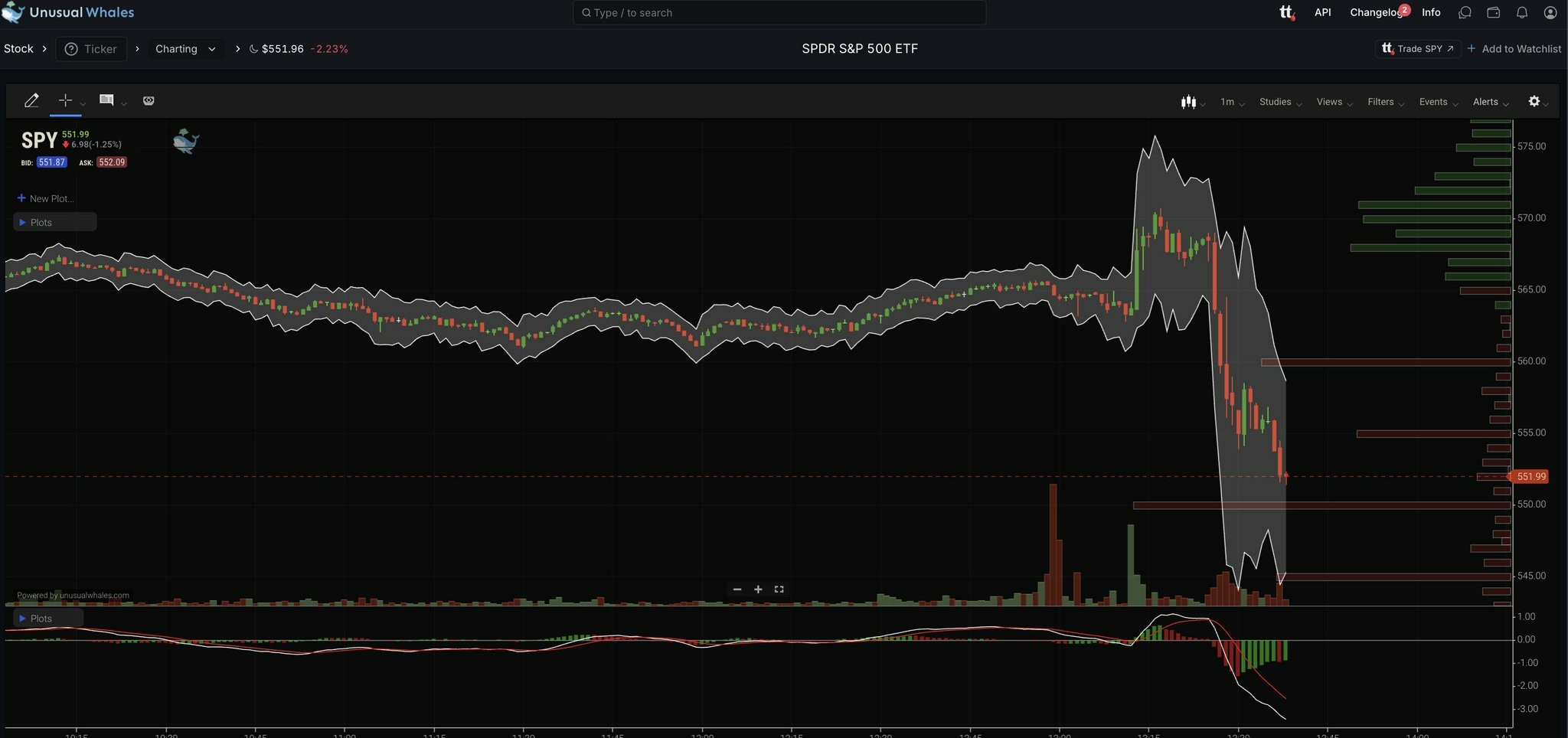Click Add to Watchlist
Screen dimensions: 1568x738
1514,49
